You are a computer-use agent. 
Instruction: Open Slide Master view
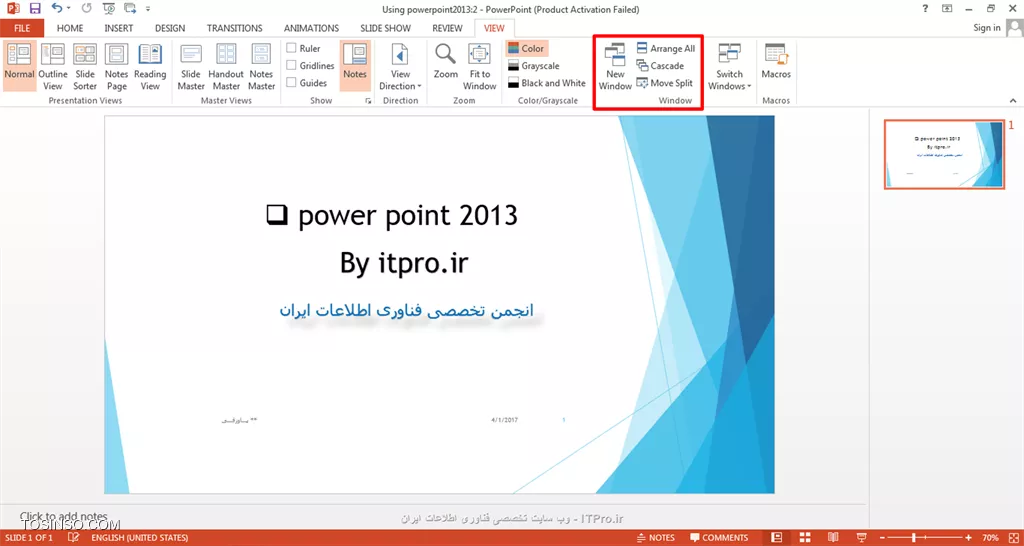(191, 66)
